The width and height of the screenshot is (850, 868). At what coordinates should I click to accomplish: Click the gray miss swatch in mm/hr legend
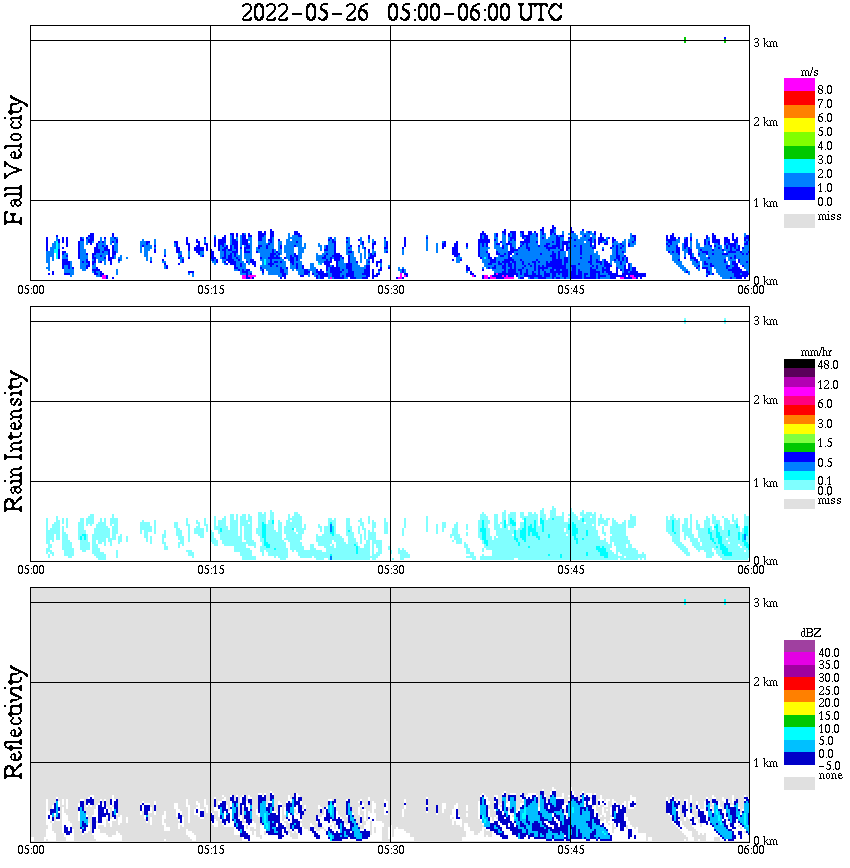pyautogui.click(x=799, y=504)
